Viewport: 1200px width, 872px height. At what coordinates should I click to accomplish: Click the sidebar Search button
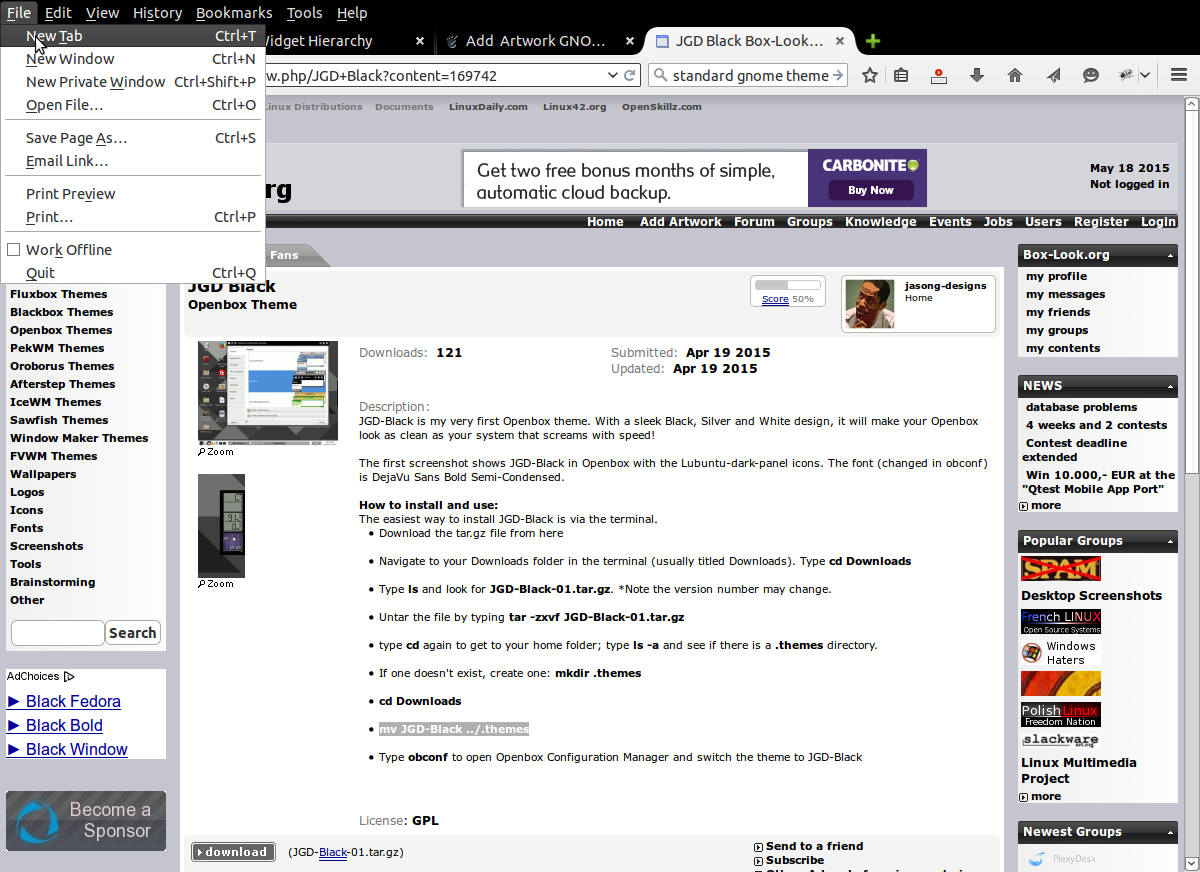click(x=133, y=633)
